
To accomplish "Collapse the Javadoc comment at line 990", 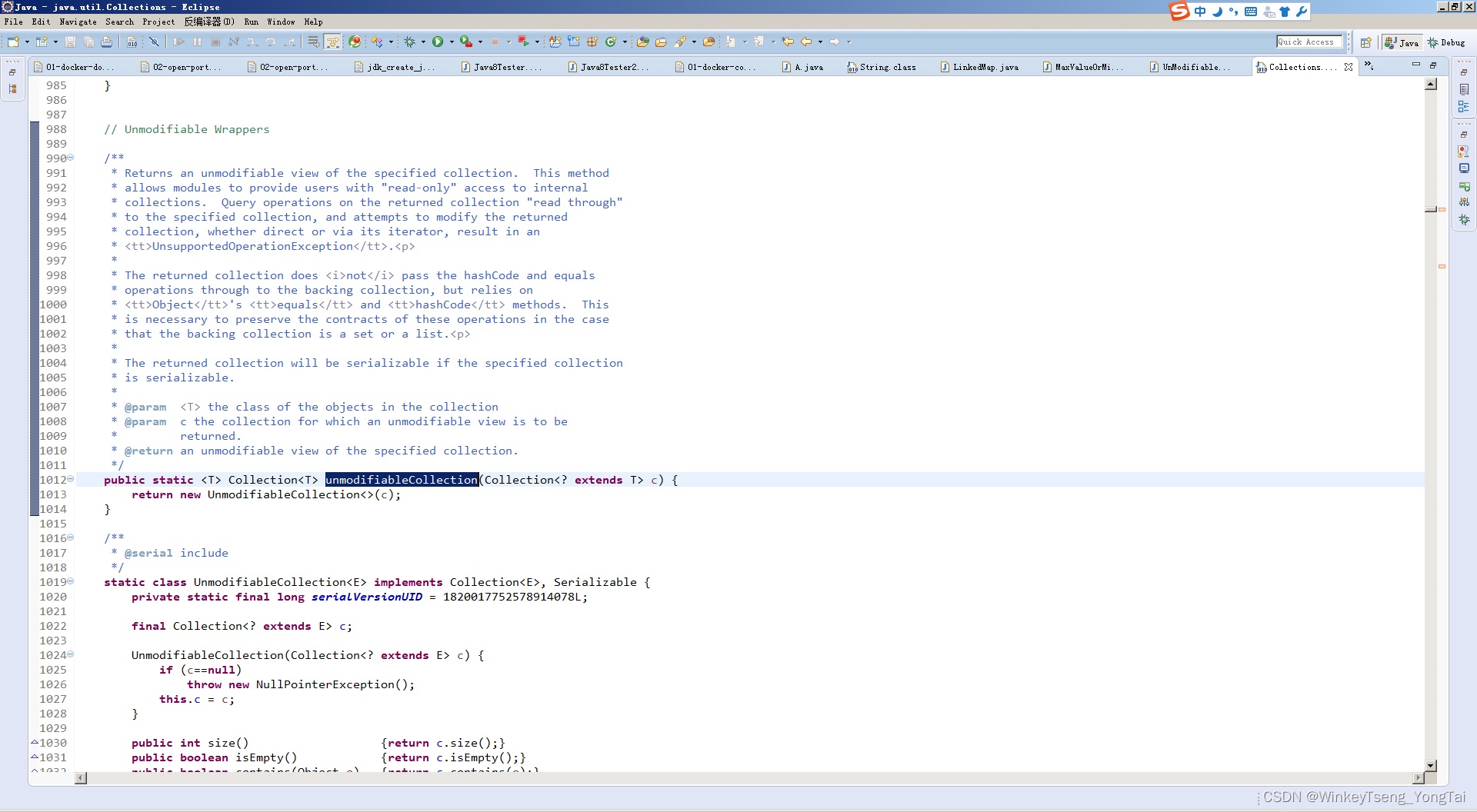I will 70,158.
